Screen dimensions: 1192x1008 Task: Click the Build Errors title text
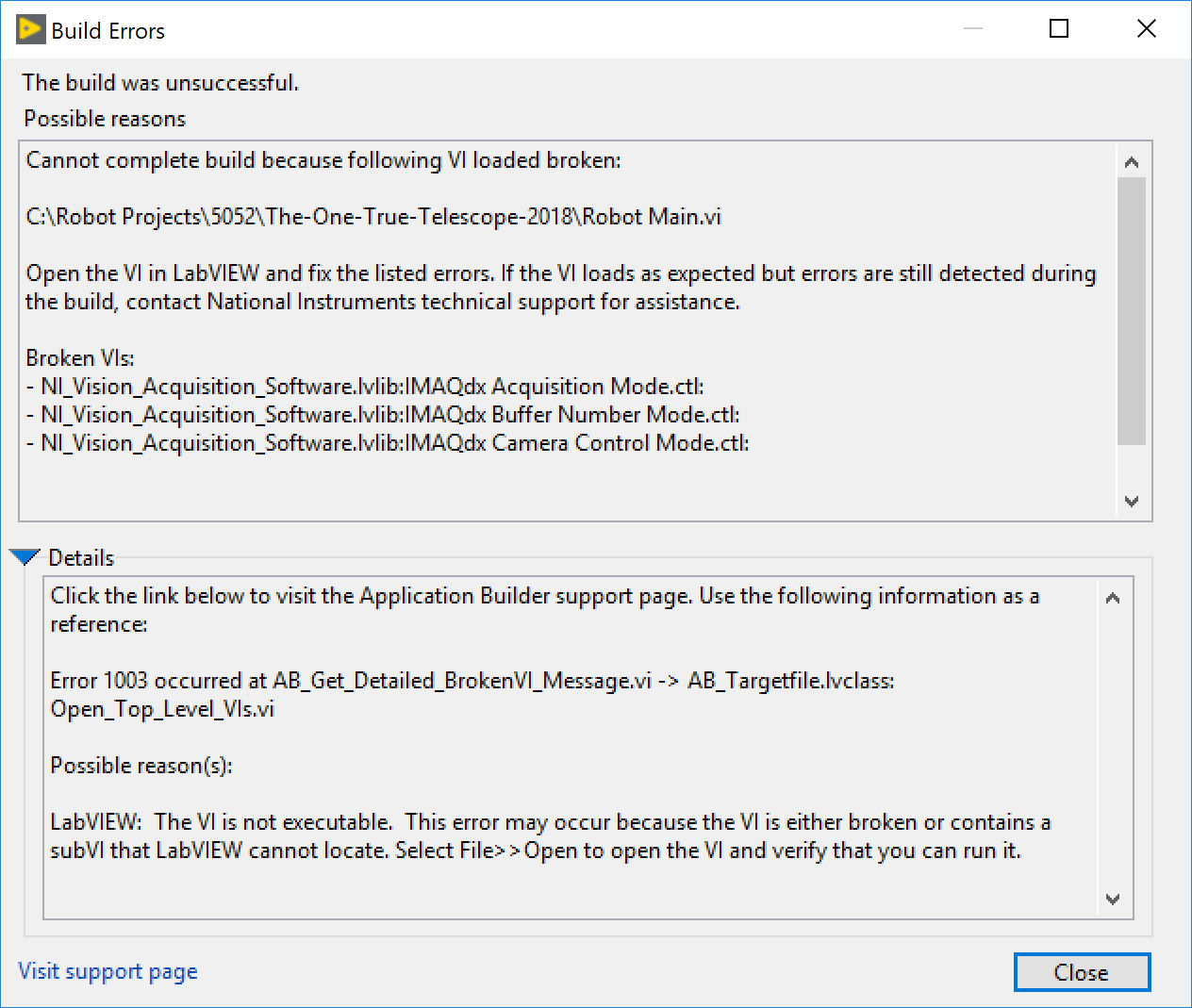click(108, 31)
